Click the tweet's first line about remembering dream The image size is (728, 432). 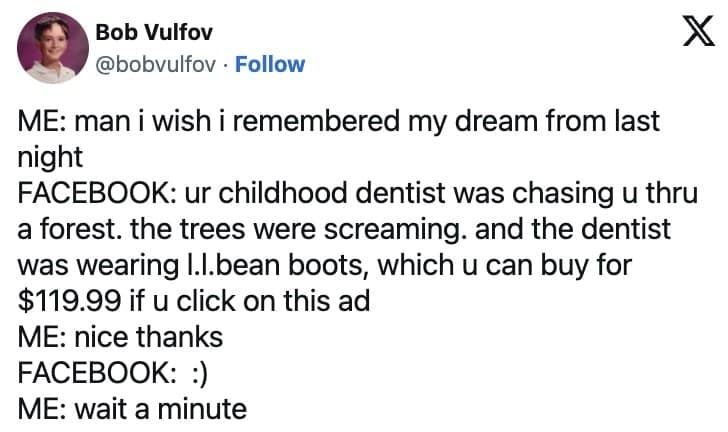(340, 122)
